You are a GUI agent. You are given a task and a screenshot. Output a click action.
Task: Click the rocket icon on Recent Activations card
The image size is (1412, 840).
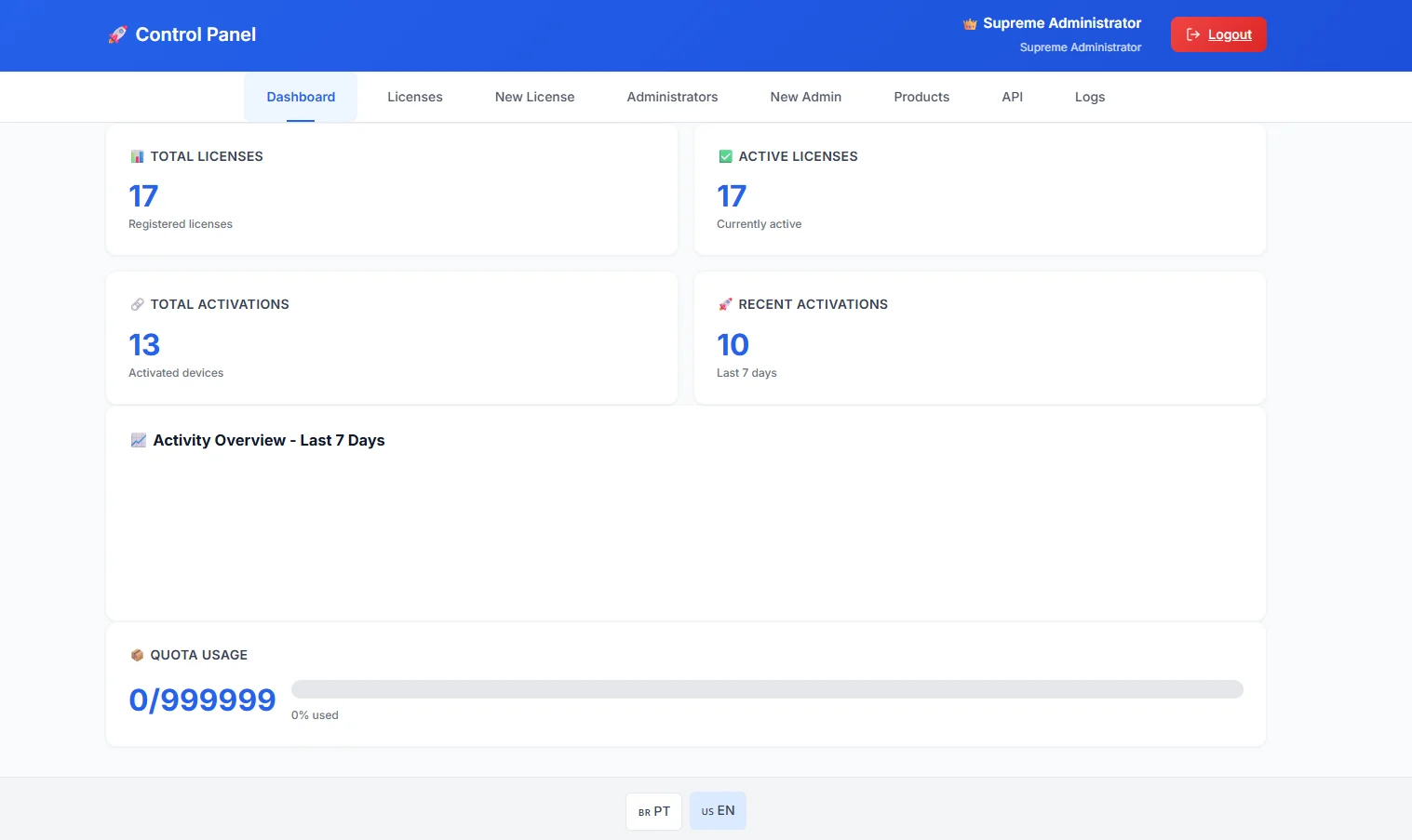tap(725, 303)
